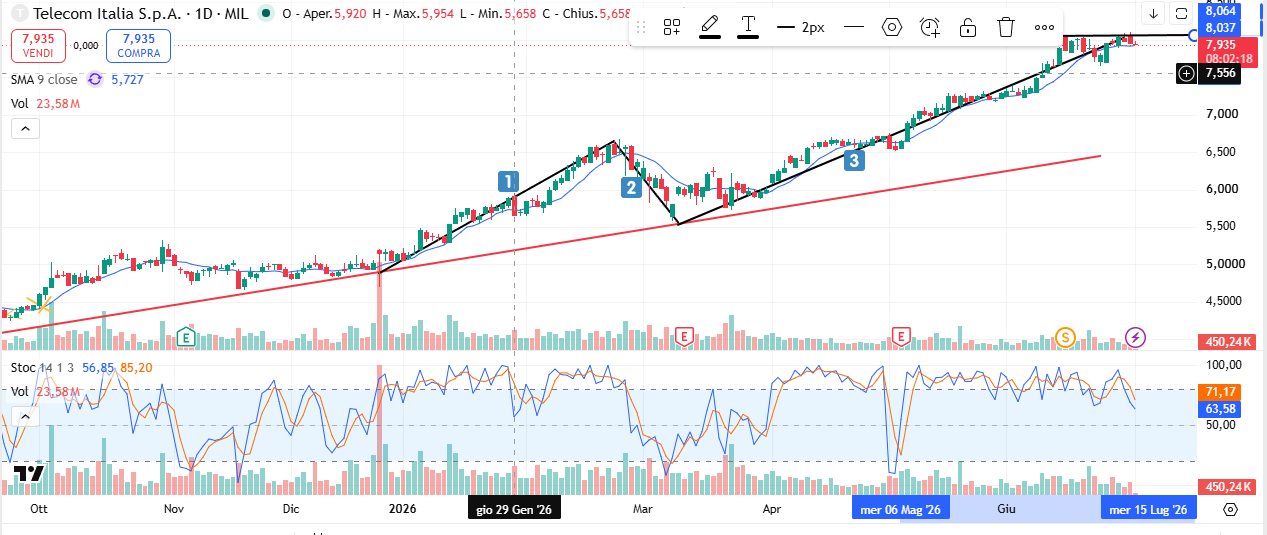Viewport: 1267px width, 535px height.
Task: Grab the floating toolbar drag handle
Action: [641, 28]
